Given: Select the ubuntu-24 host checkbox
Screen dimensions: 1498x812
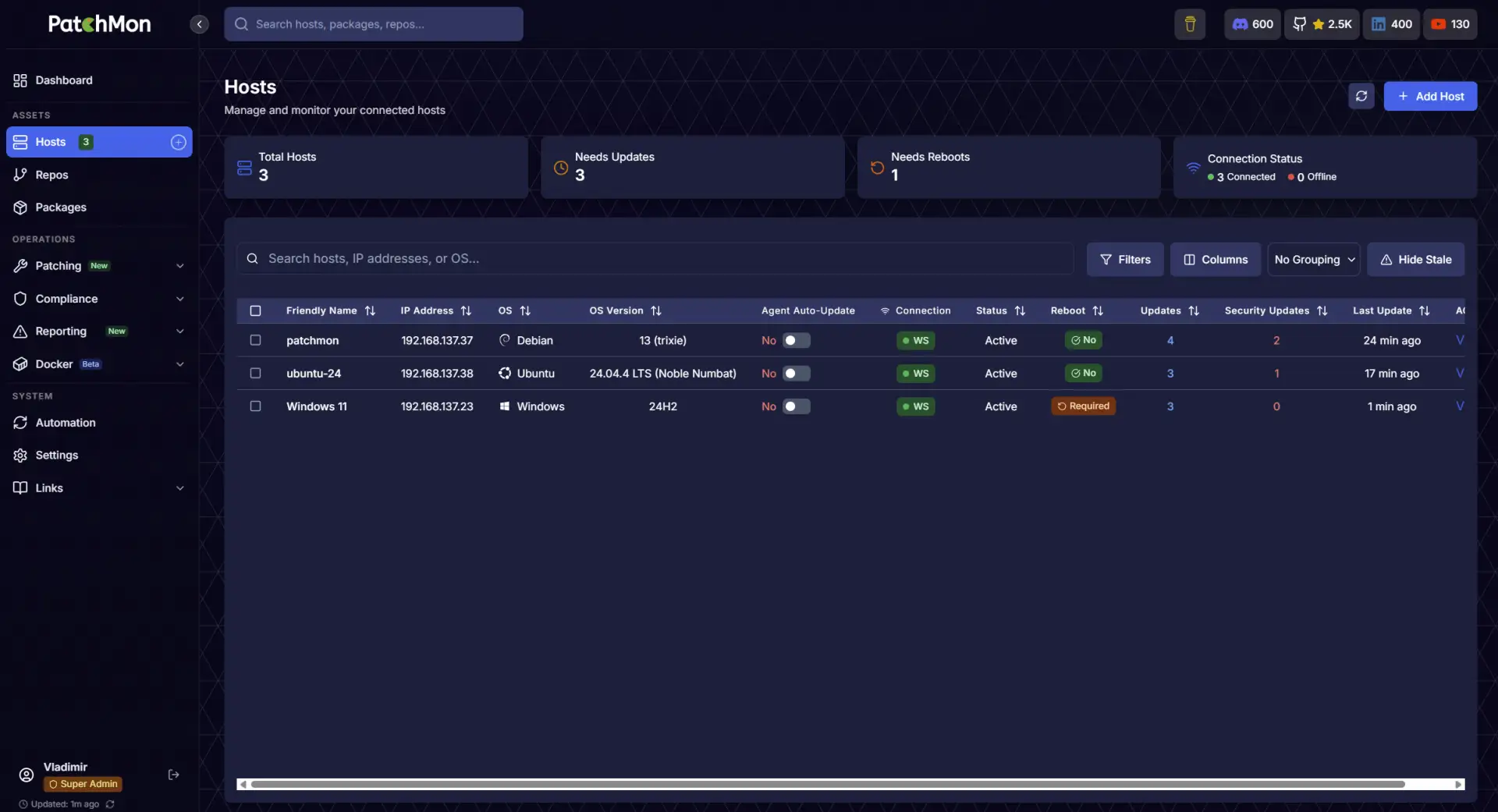Looking at the screenshot, I should click(255, 373).
